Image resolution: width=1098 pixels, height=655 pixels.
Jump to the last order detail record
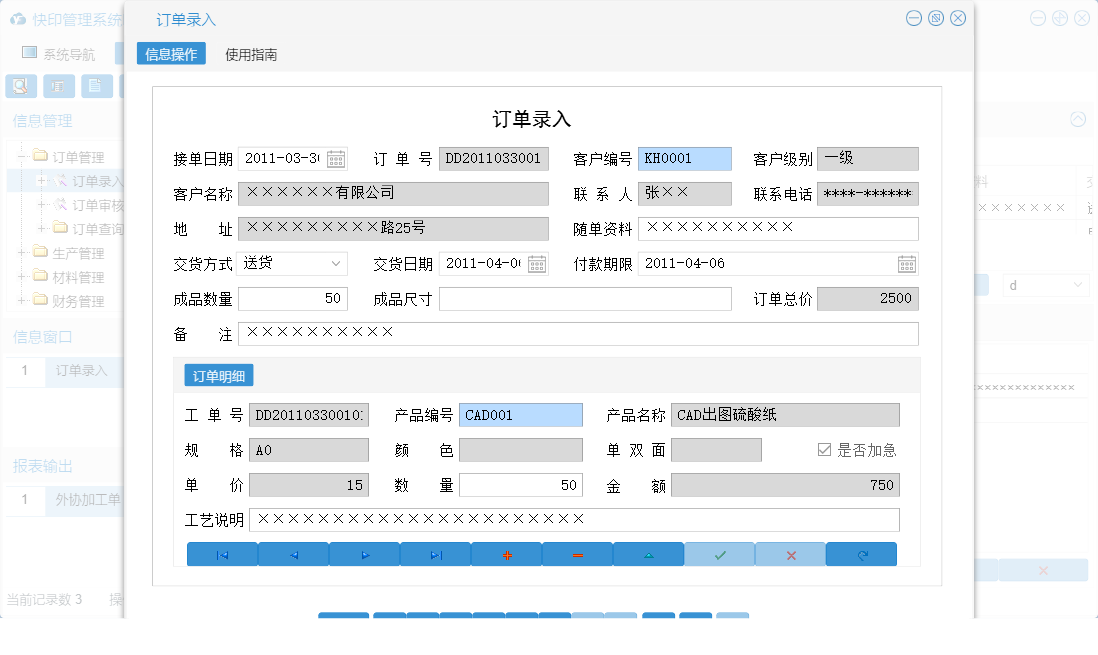pos(435,553)
